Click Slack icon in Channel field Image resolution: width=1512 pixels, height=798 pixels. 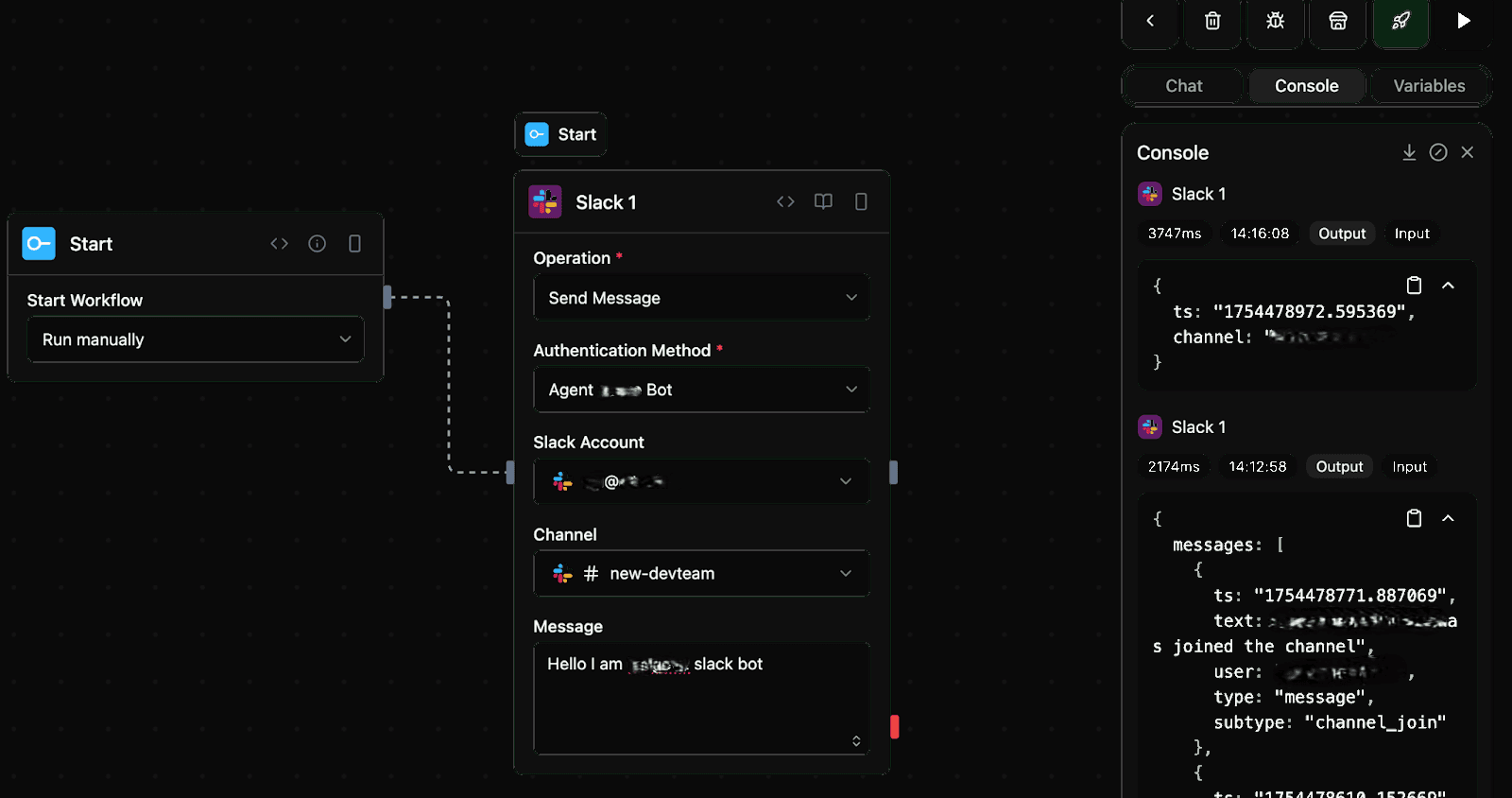click(x=562, y=573)
